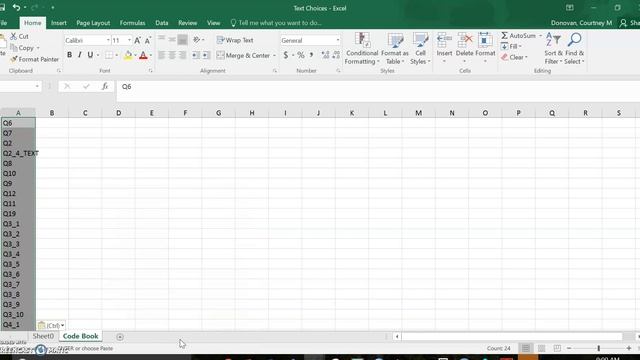This screenshot has width=640, height=360.
Task: Open the Formulas ribbon tab
Action: [x=132, y=23]
